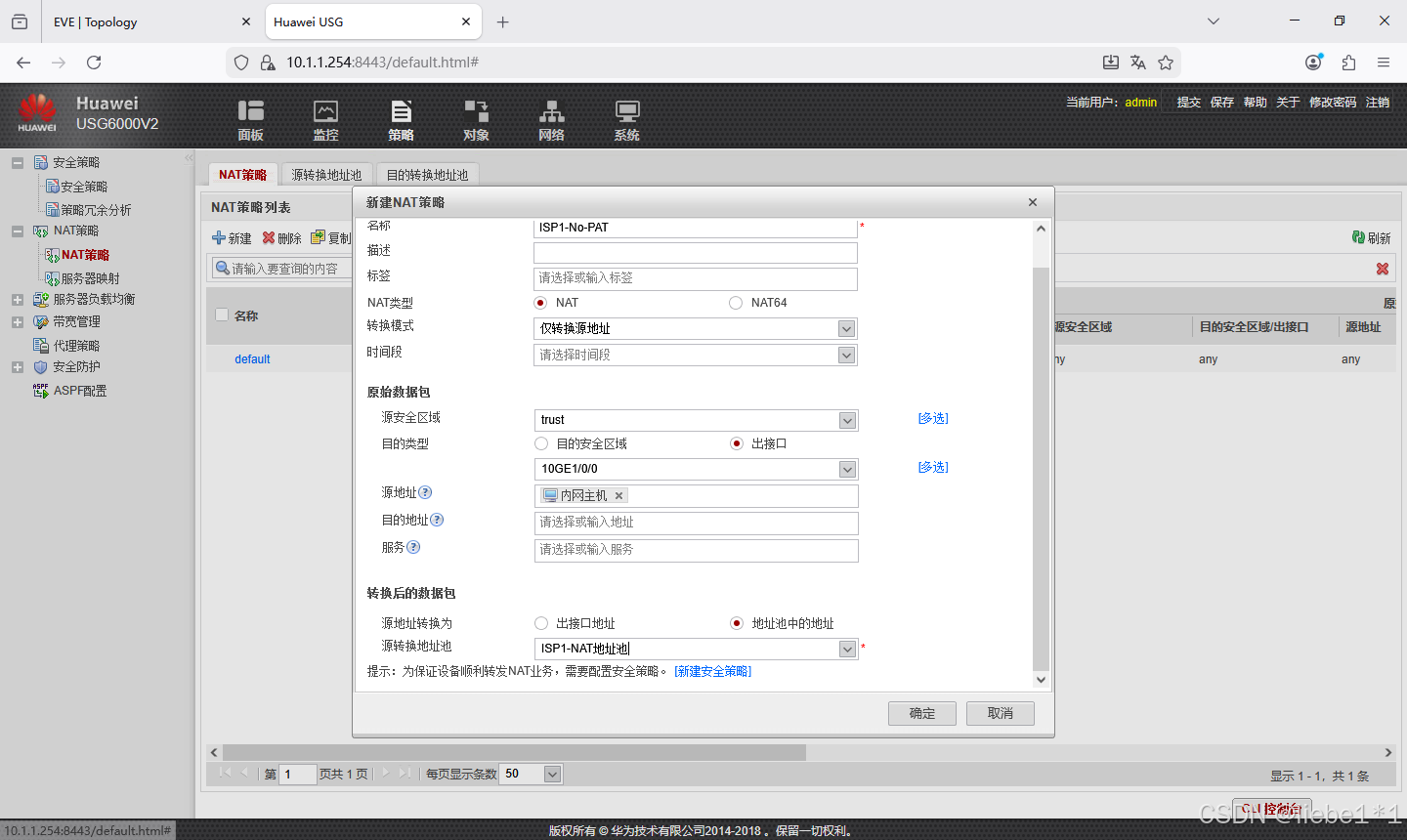Click the browser reload icon
Viewport: 1407px width, 840px height.
(x=94, y=63)
